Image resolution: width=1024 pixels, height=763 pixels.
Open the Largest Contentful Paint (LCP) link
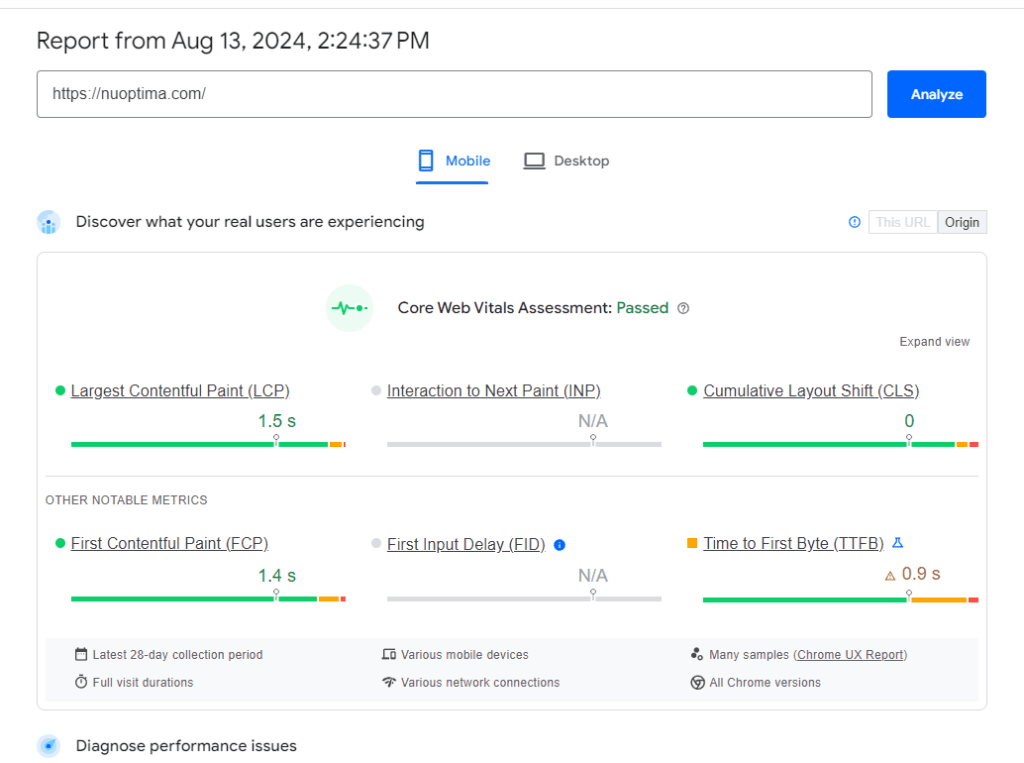click(180, 391)
